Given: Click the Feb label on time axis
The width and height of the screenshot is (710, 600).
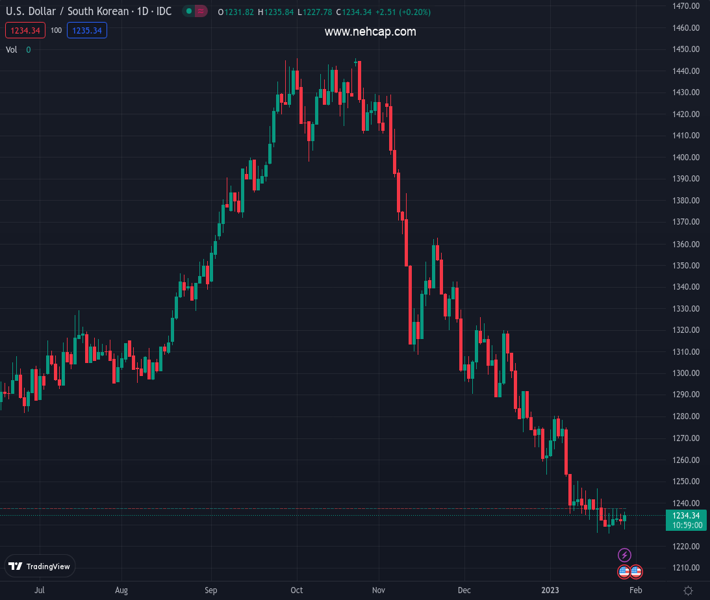Looking at the screenshot, I should click(637, 591).
